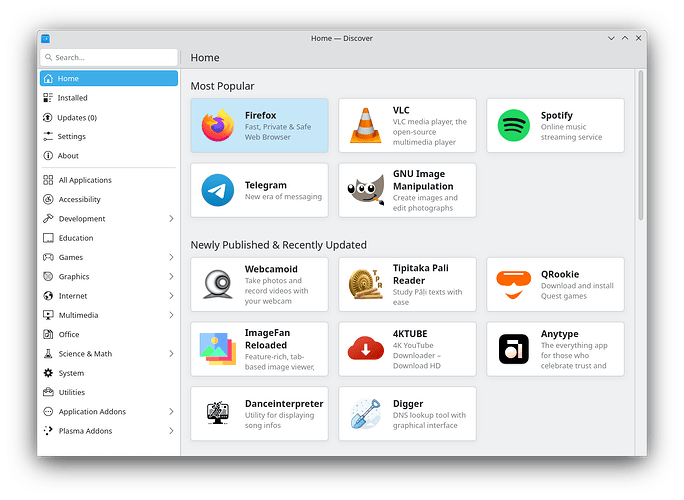
Task: Click the Digger shovel icon
Action: click(365, 414)
